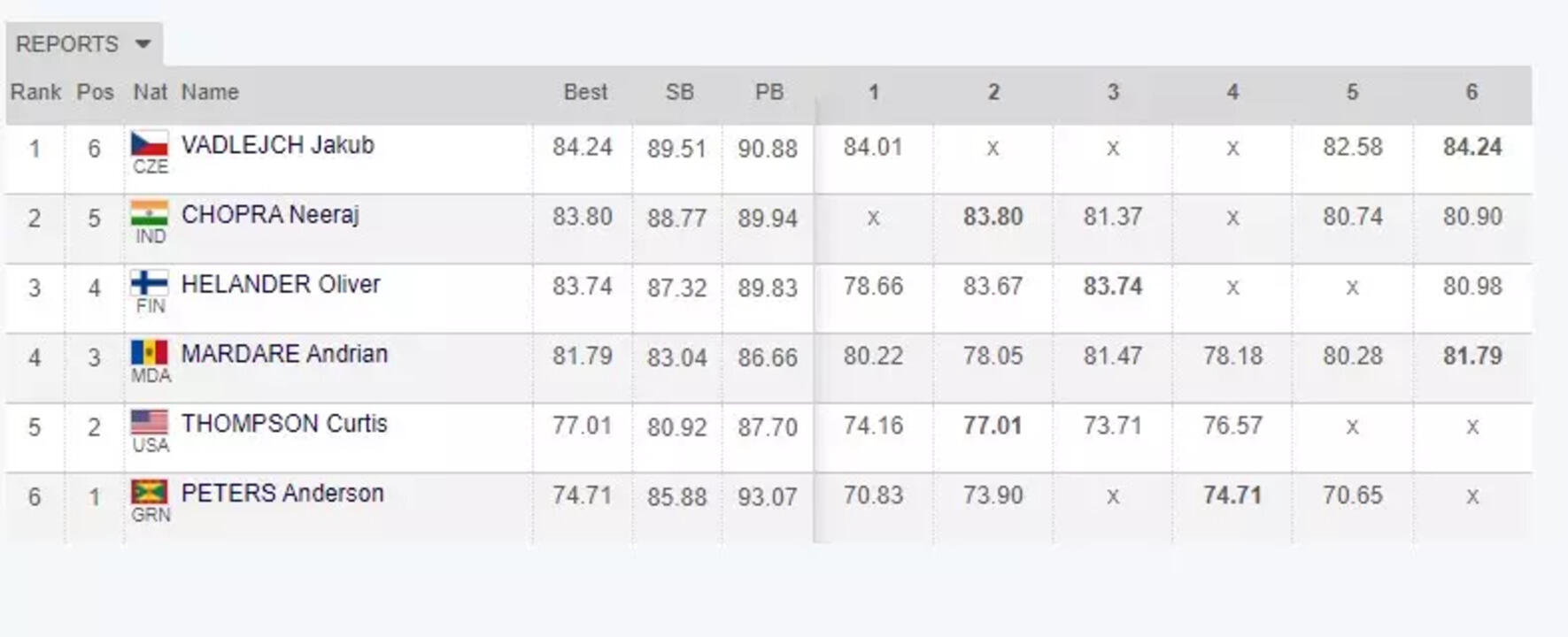Click the USA flag icon beside Thompson
Screen dimensions: 1568x637
pyautogui.click(x=149, y=422)
